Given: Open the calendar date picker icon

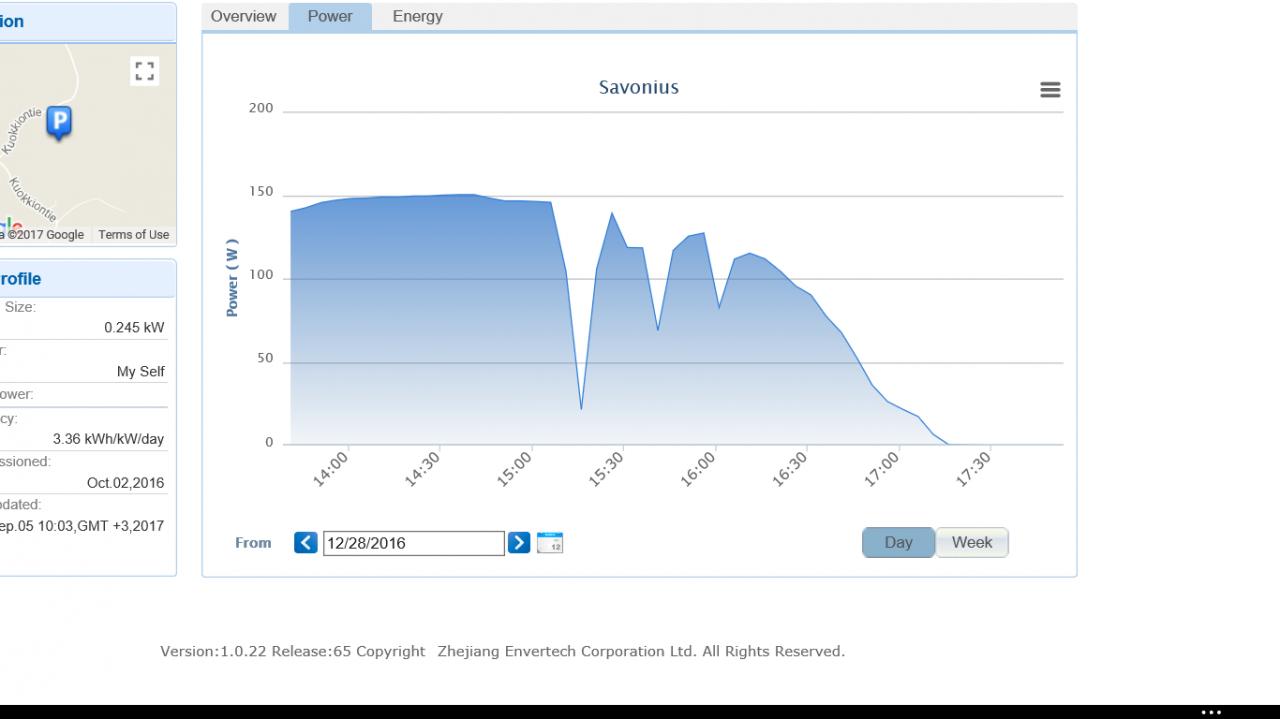Looking at the screenshot, I should [550, 543].
